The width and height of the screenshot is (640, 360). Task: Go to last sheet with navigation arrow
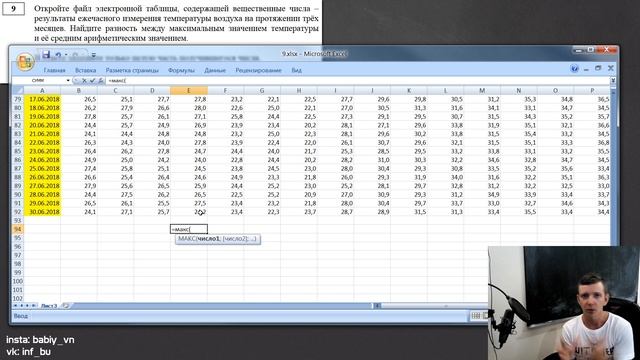(34, 306)
